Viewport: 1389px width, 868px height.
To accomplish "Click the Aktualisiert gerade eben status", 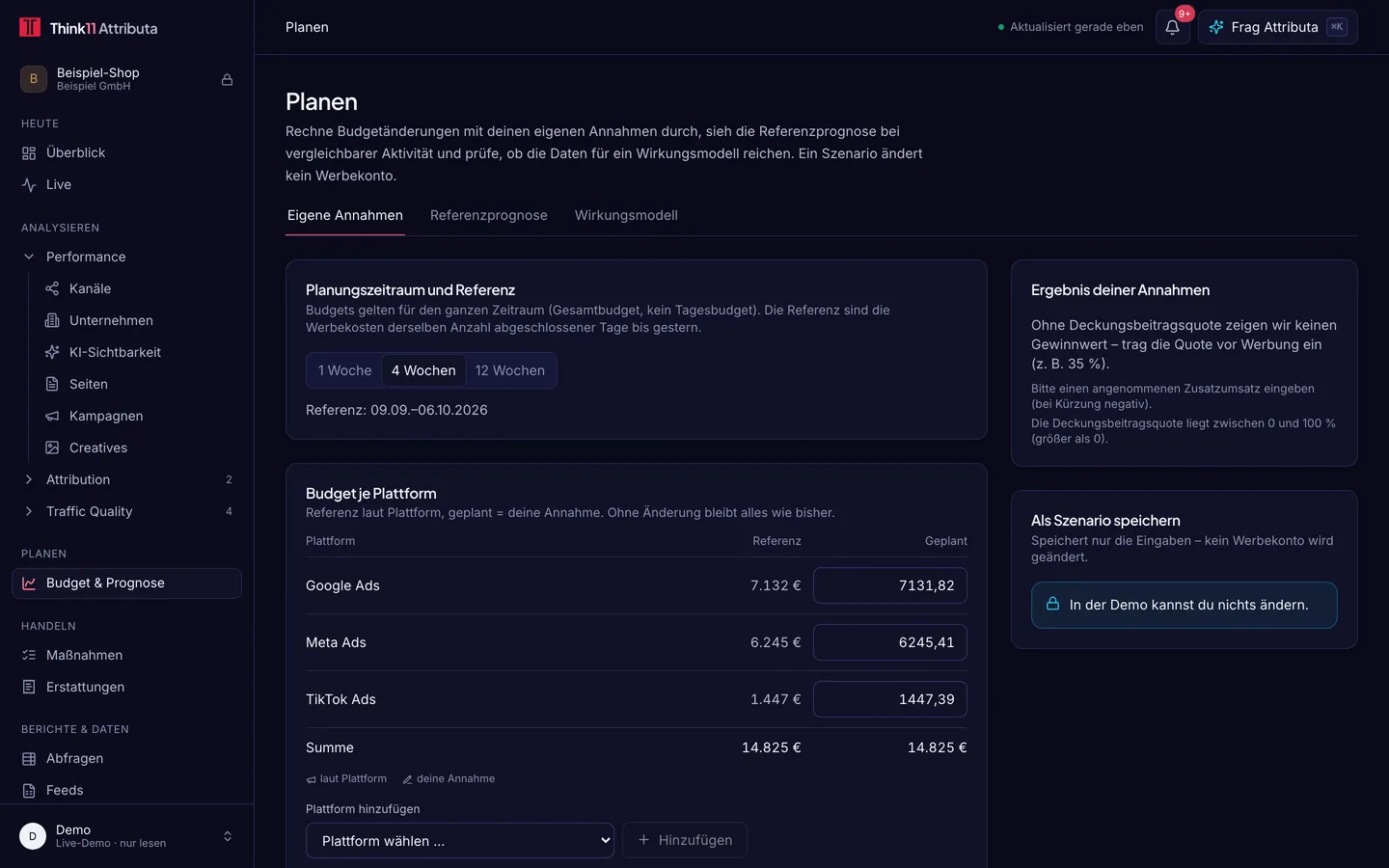I will 1071,27.
